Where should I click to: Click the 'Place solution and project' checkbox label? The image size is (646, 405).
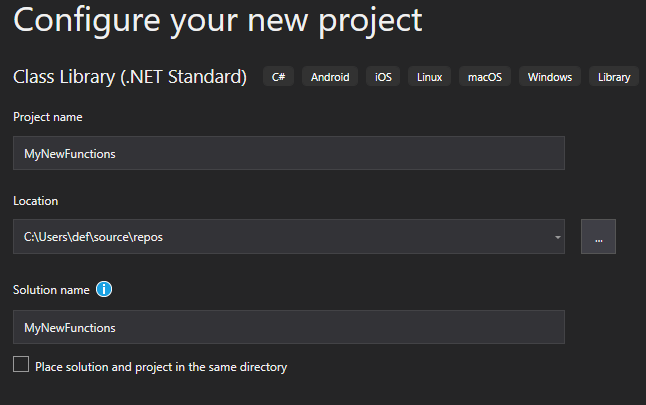pos(161,367)
